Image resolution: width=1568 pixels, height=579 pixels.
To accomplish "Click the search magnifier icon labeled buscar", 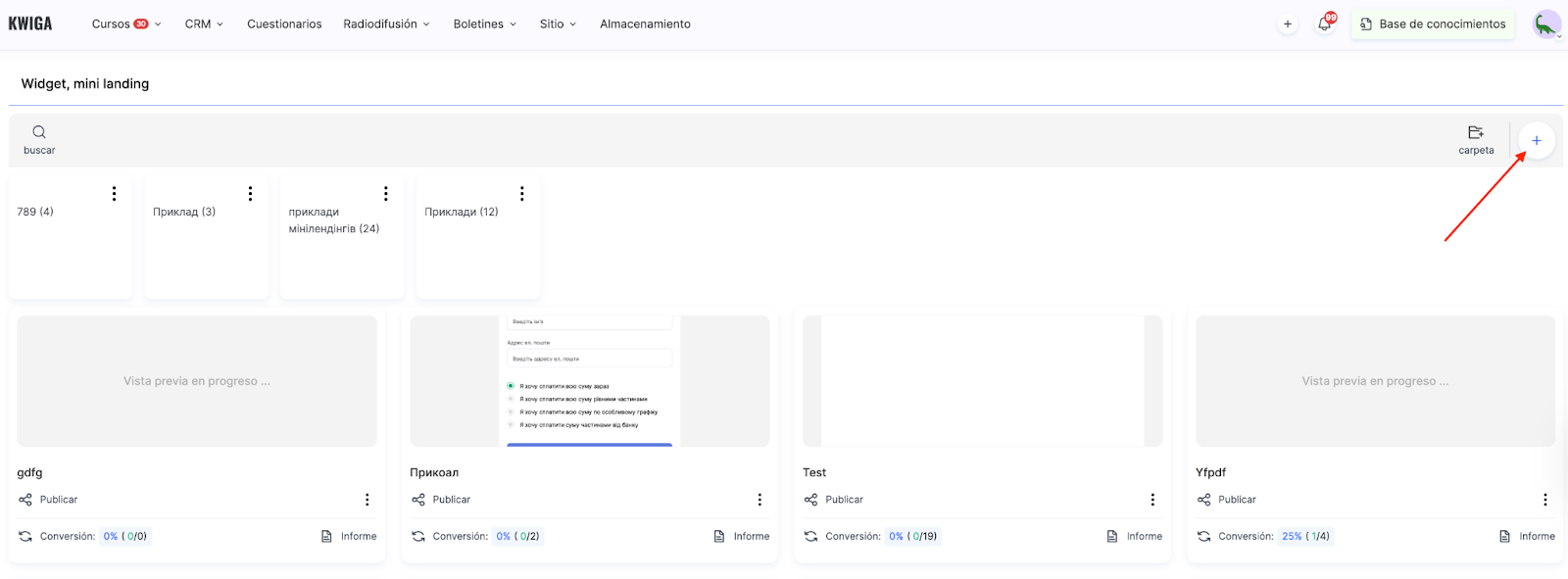I will (x=39, y=133).
